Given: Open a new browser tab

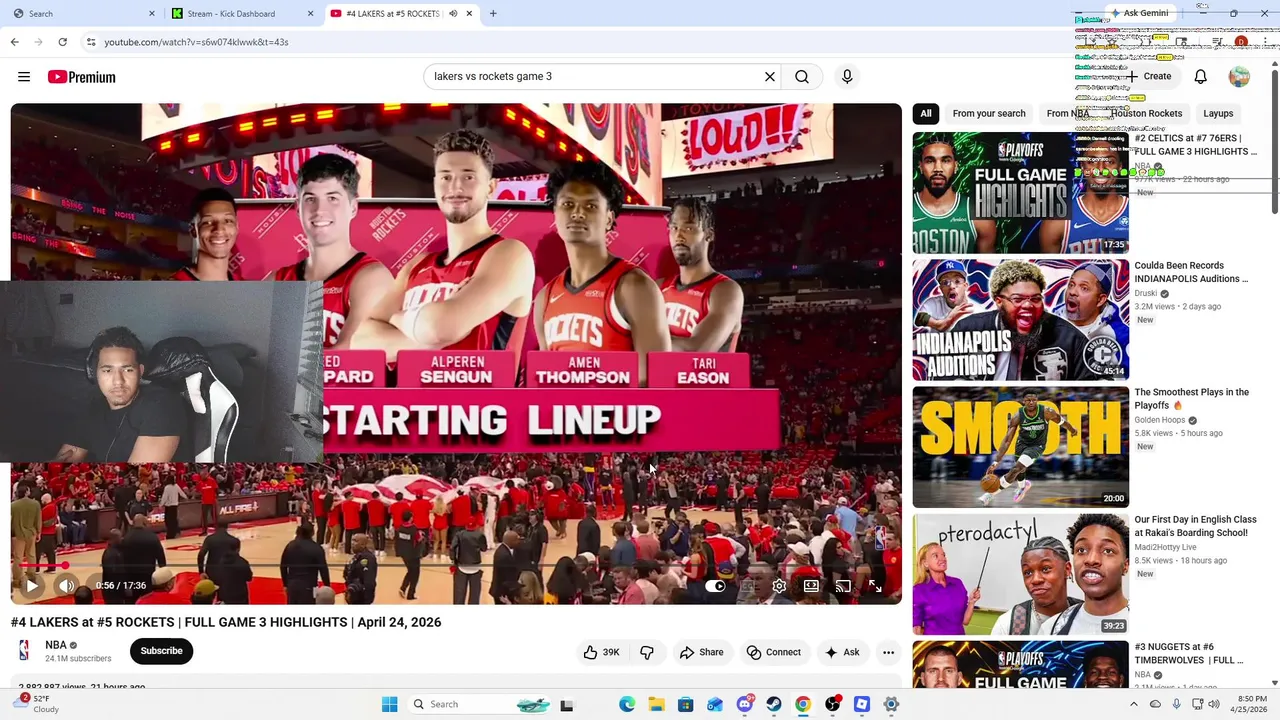Looking at the screenshot, I should click(492, 13).
